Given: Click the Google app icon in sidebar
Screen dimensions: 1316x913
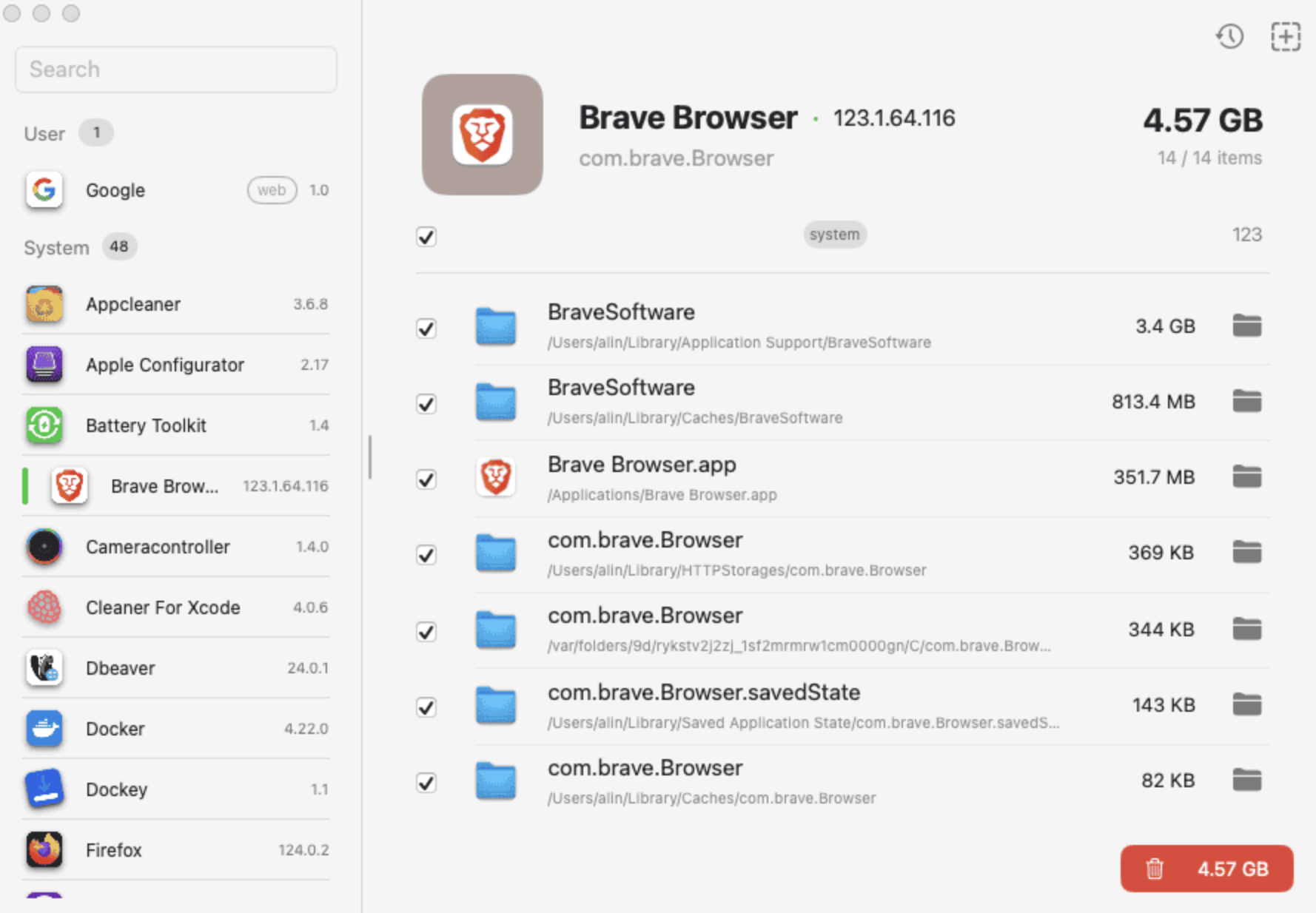Looking at the screenshot, I should (x=44, y=190).
